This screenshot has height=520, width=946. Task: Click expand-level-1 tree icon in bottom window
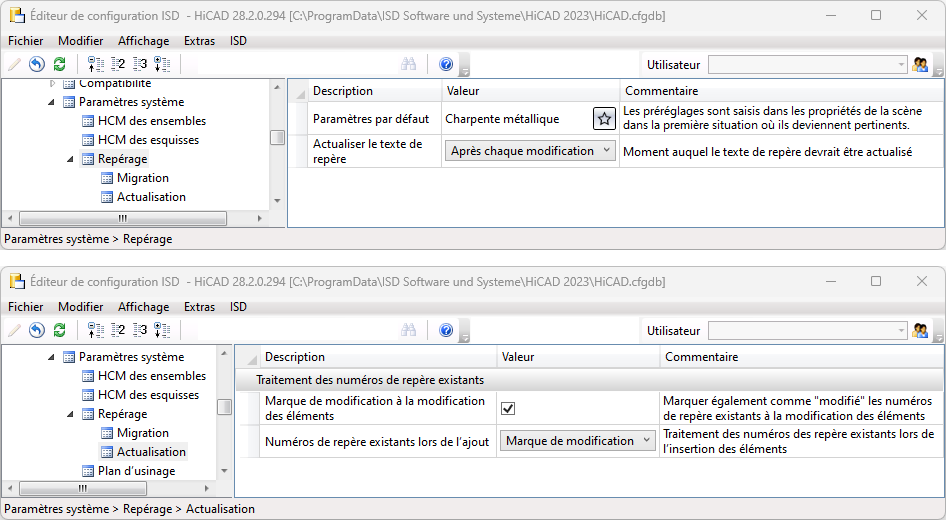(95, 330)
